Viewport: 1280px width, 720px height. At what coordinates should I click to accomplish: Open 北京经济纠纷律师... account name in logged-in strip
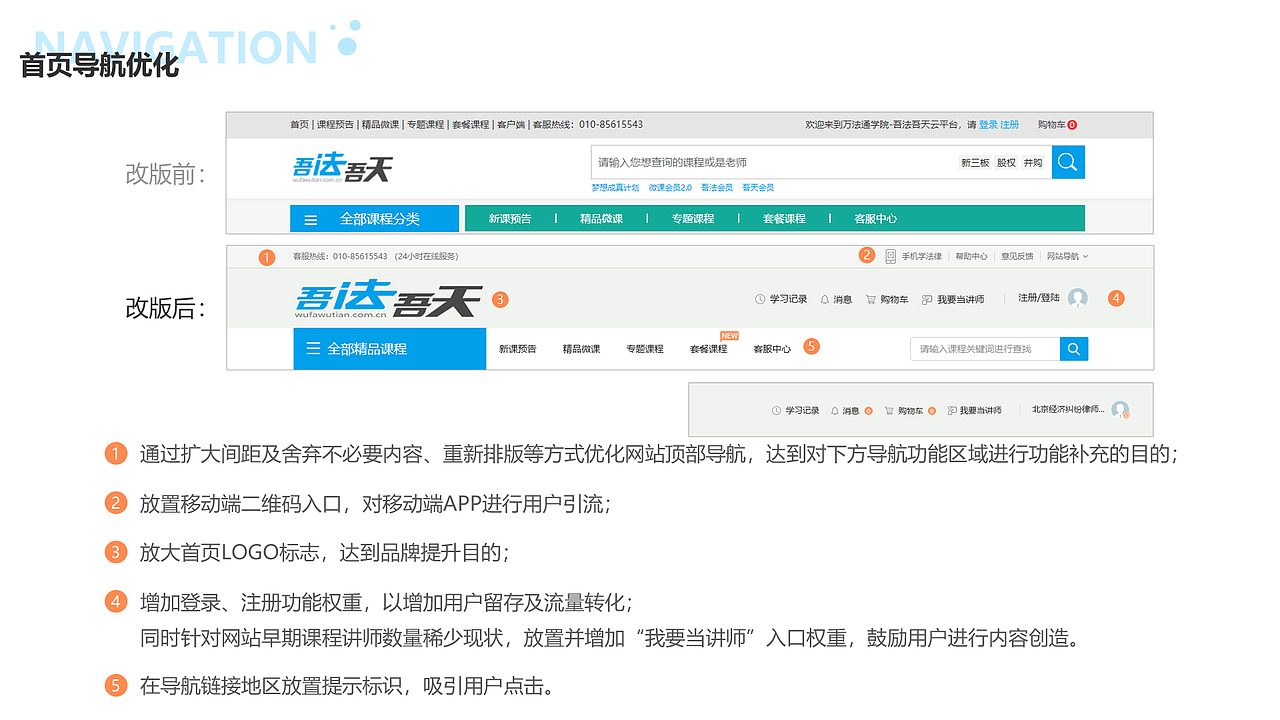point(1068,410)
